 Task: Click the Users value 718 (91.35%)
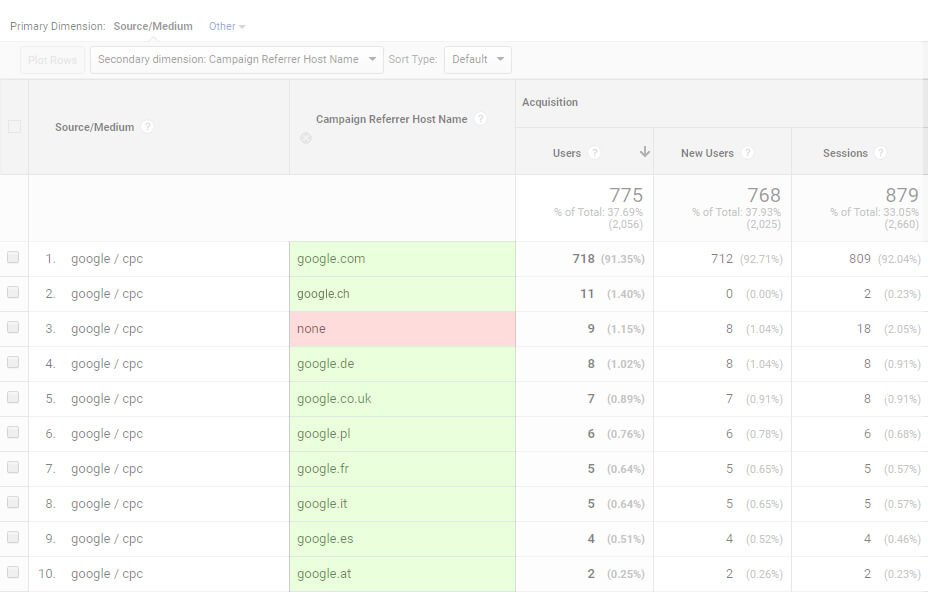(x=608, y=259)
